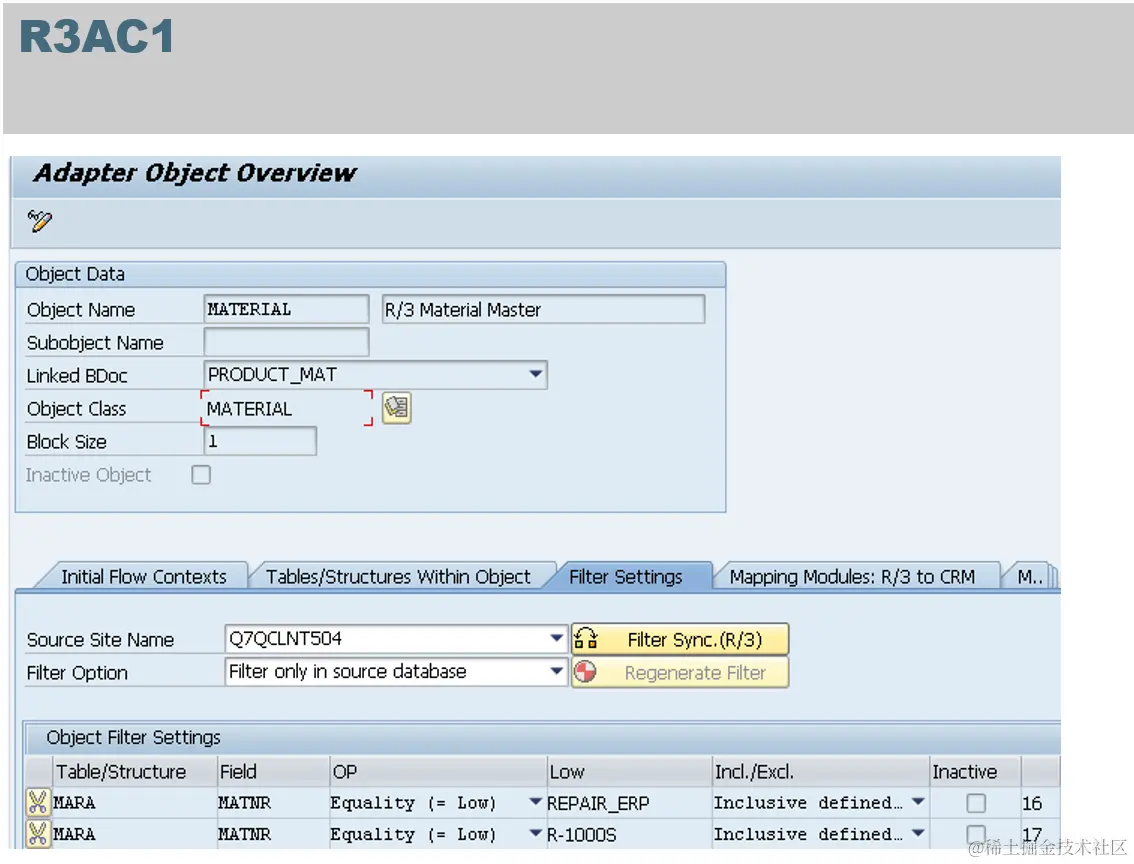Viewport: 1134px width, 864px height.
Task: Toggle Inactive checkbox for REPAIR_ERP row
Action: pos(976,803)
